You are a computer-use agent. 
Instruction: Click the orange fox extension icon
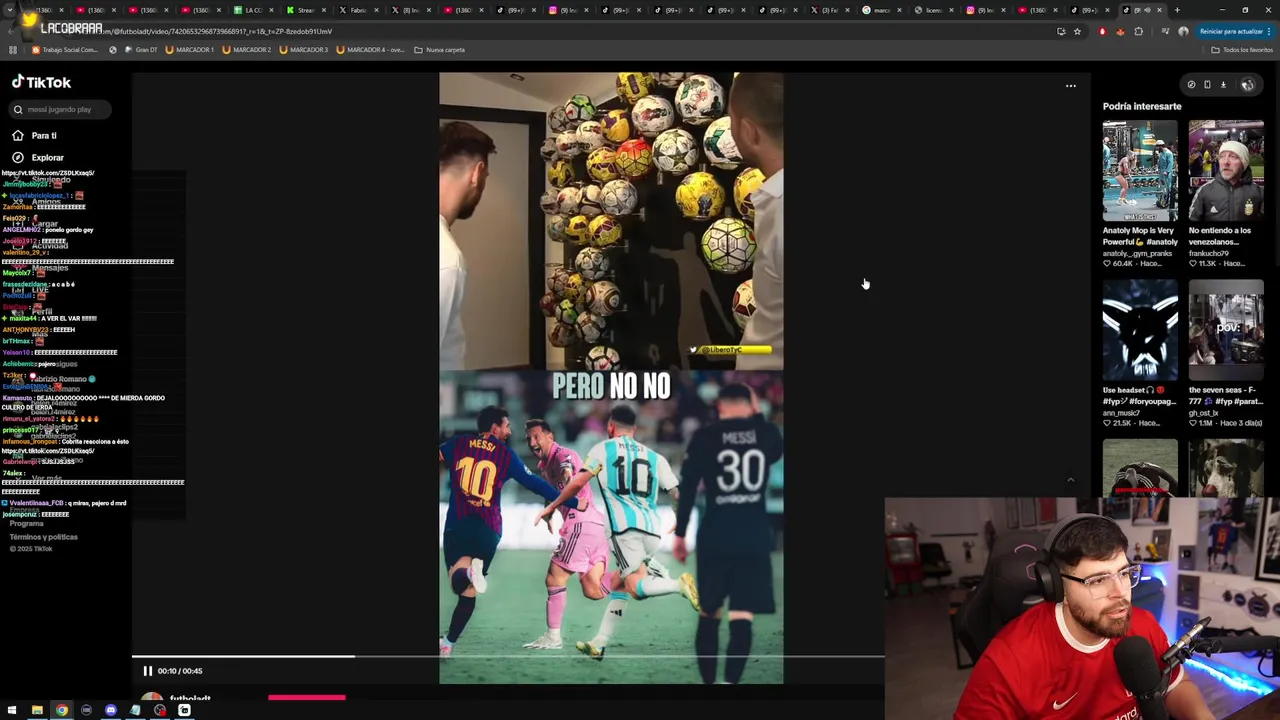coord(1120,32)
